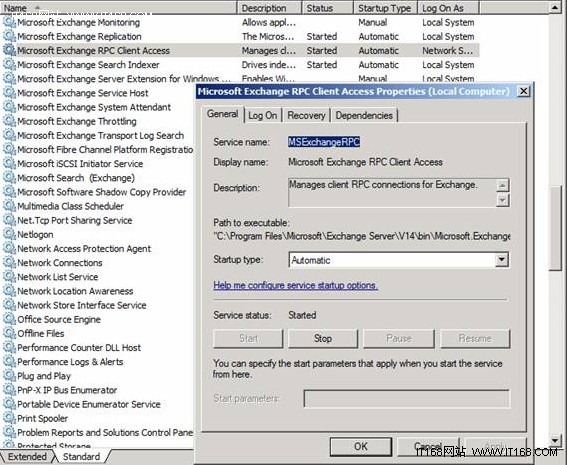Screen dimensions: 567x465
Task: Switch to the General tab
Action: (x=222, y=114)
